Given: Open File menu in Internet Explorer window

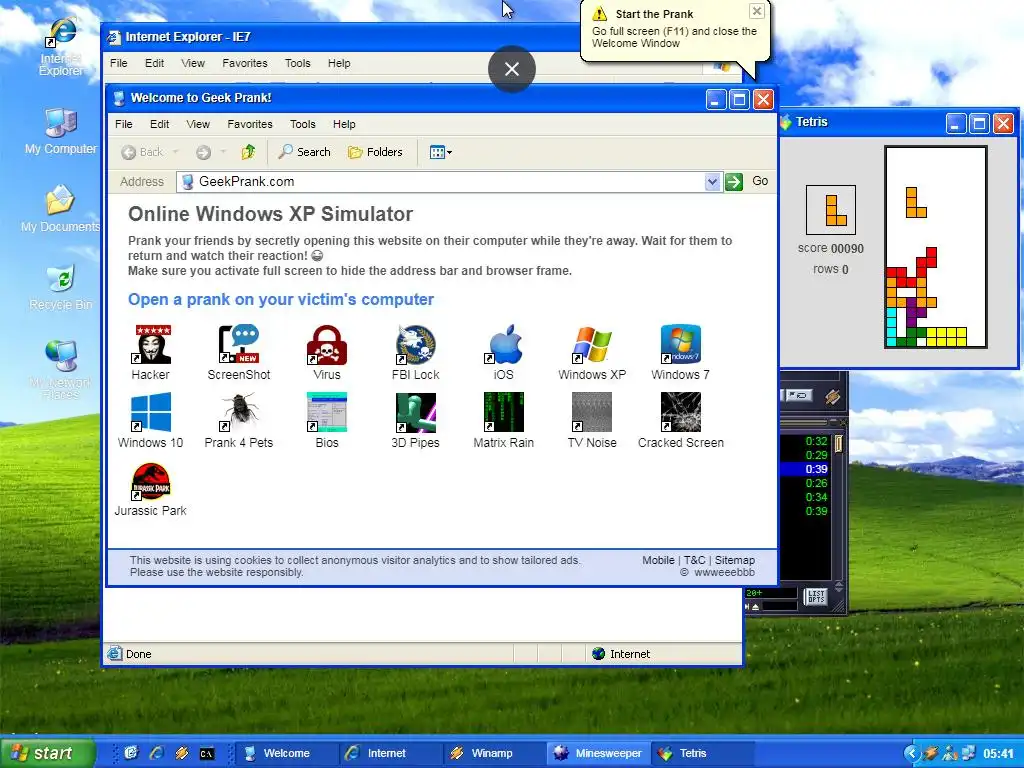Looking at the screenshot, I should click(118, 63).
